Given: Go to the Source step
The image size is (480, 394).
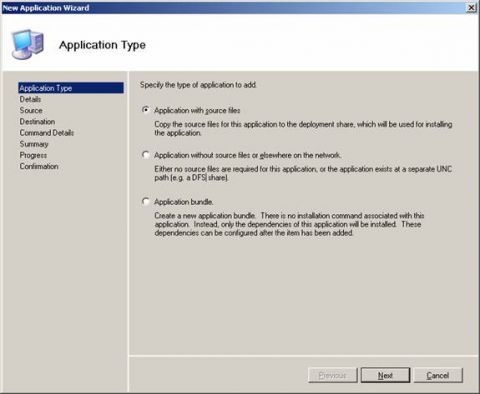Looking at the screenshot, I should point(31,110).
